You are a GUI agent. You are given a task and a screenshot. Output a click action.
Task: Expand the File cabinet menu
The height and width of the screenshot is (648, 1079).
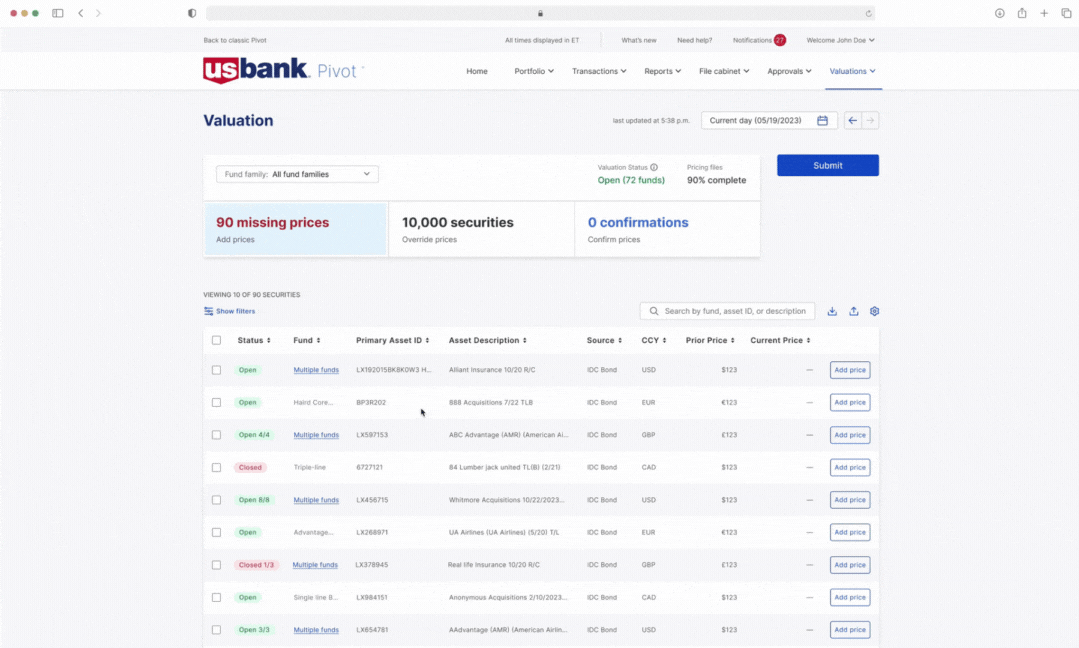[x=724, y=71]
